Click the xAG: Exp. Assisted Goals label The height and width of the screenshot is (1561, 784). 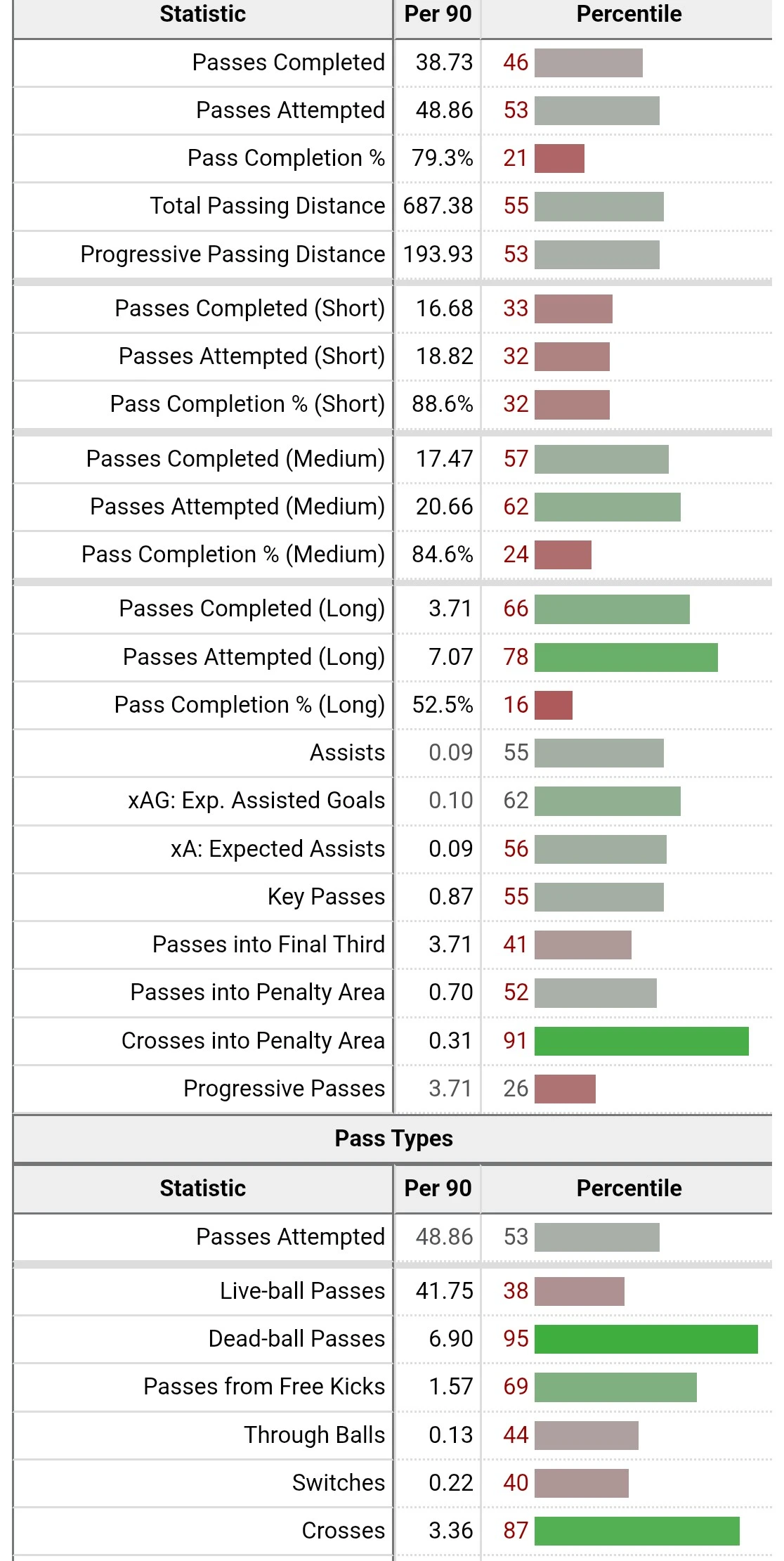click(x=256, y=801)
